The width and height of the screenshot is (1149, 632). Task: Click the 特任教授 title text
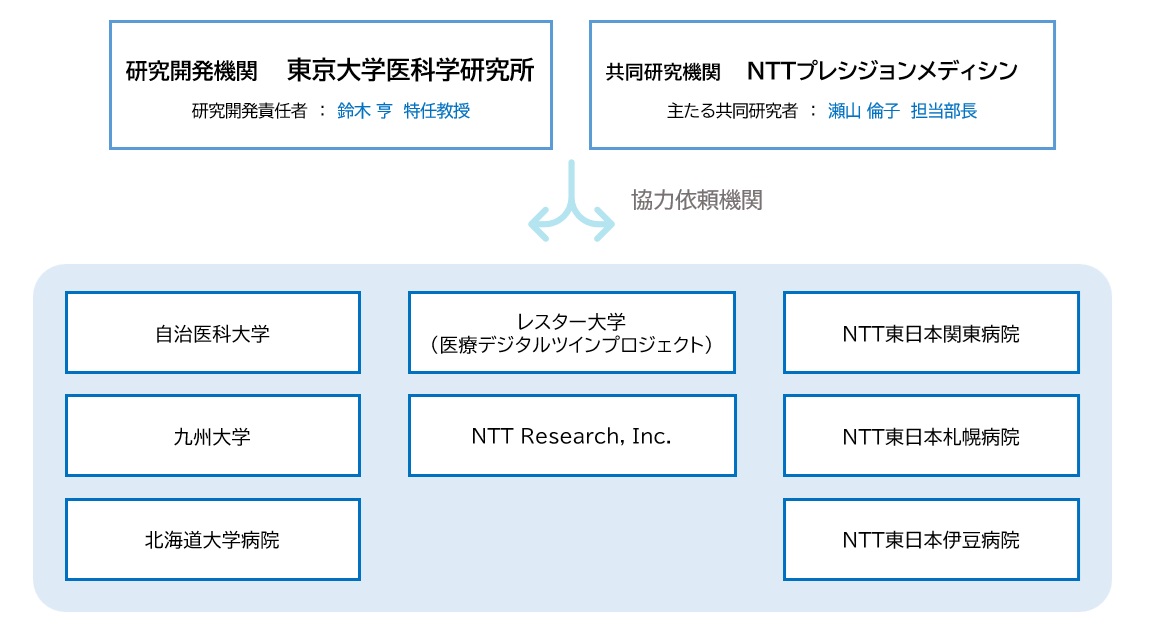click(437, 111)
